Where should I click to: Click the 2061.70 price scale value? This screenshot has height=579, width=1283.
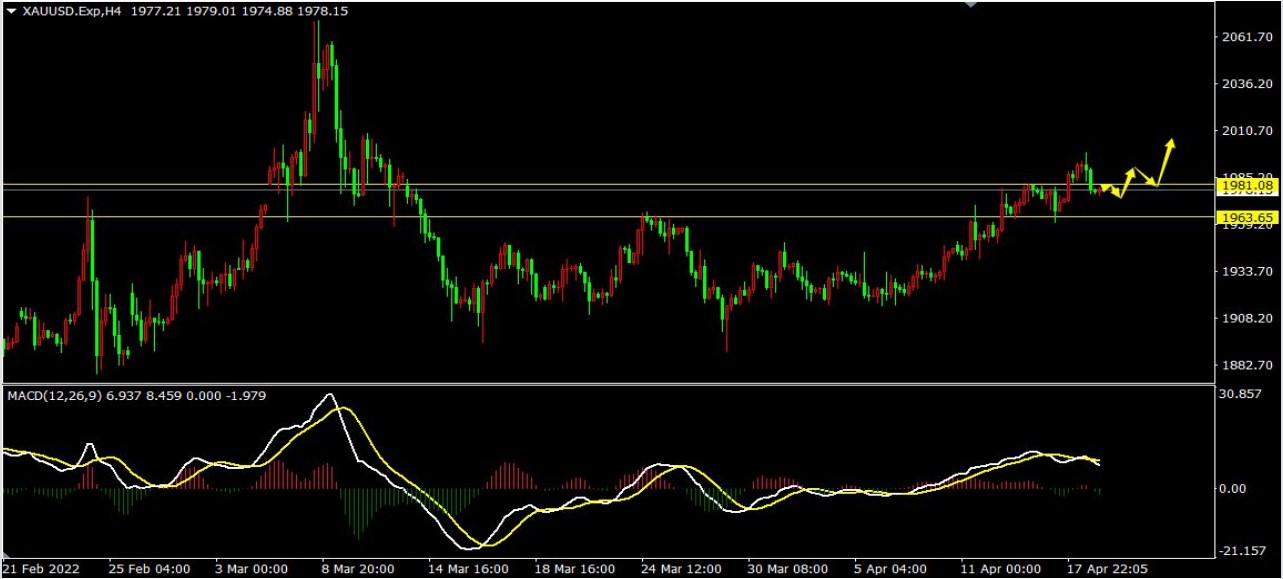(1248, 37)
